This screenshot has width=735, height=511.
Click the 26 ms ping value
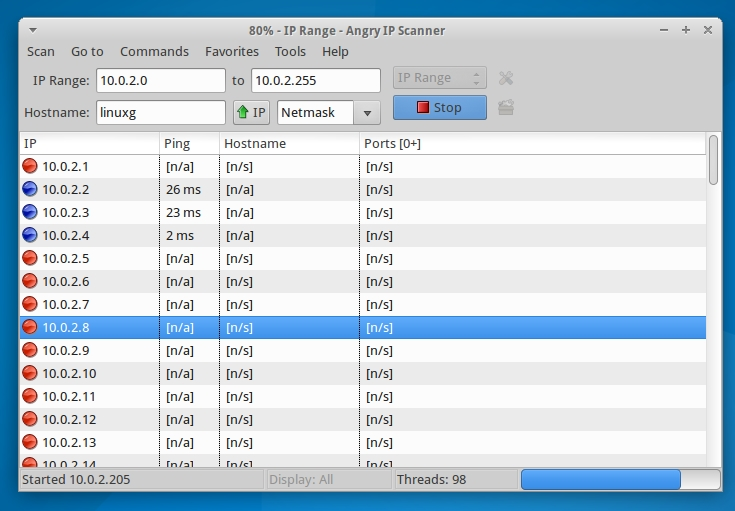pos(183,189)
